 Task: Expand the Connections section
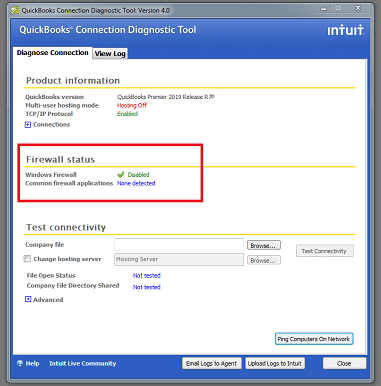(28, 125)
